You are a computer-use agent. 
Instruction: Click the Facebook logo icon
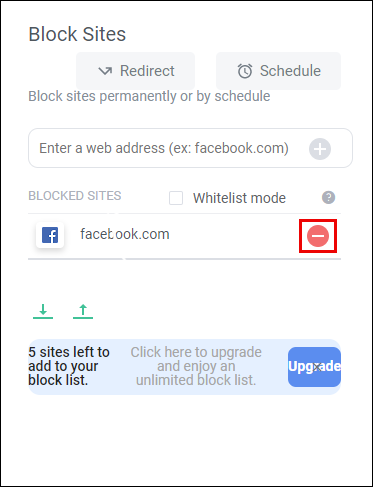(50, 235)
